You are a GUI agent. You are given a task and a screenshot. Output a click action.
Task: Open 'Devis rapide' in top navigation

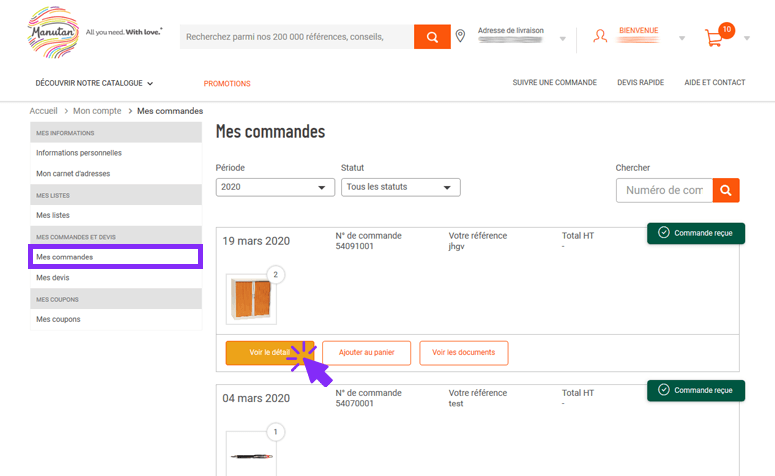pyautogui.click(x=640, y=83)
